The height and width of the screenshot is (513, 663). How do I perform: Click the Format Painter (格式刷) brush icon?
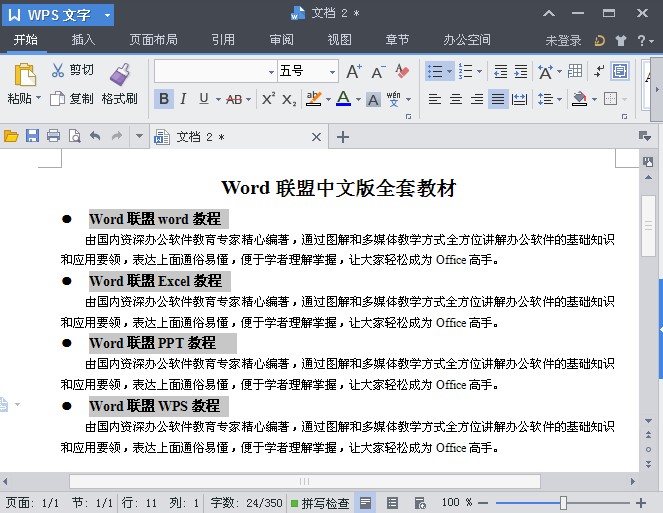tap(119, 74)
